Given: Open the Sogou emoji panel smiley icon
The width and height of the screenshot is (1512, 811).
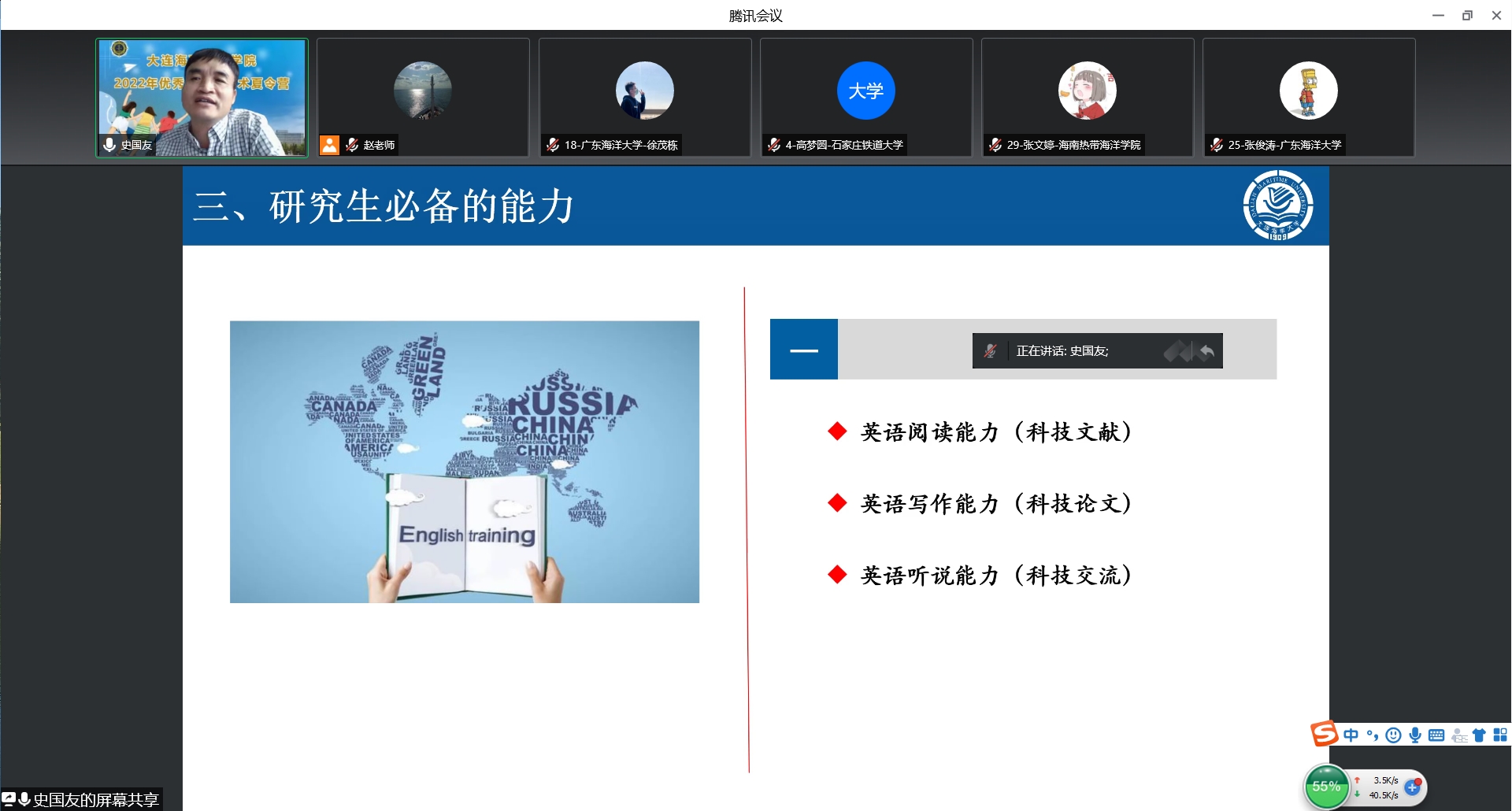Looking at the screenshot, I should [1393, 735].
